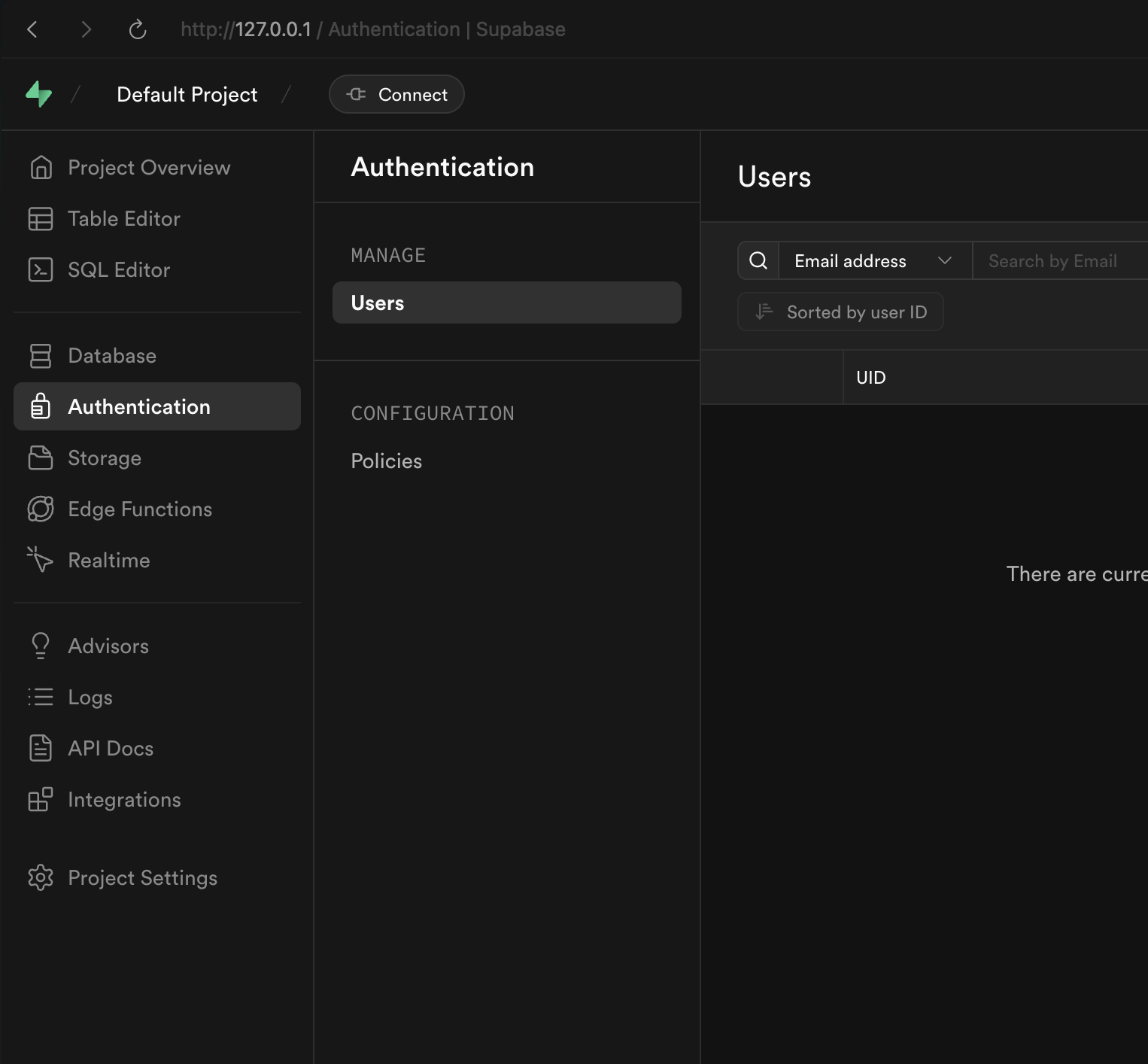Viewport: 1148px width, 1064px height.
Task: Reload the page with the refresh button
Action: point(138,30)
